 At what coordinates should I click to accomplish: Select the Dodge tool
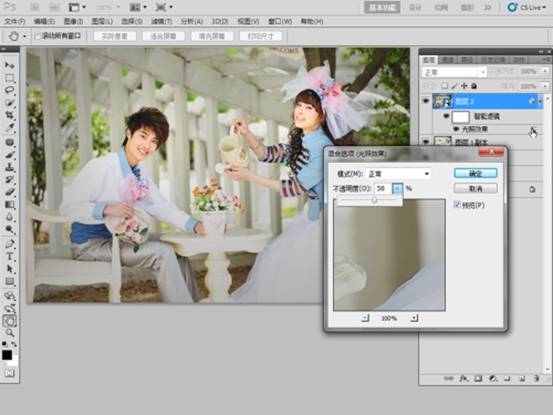tap(10, 230)
